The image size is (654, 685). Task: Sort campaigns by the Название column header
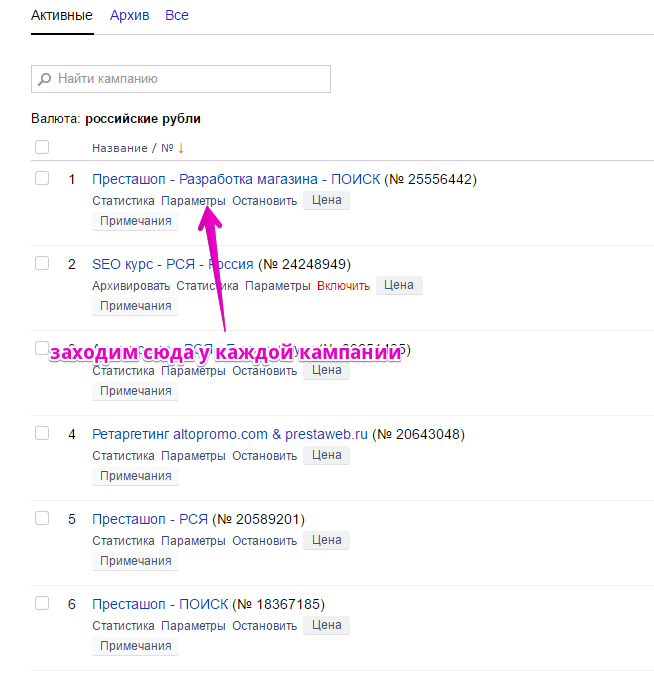[120, 148]
